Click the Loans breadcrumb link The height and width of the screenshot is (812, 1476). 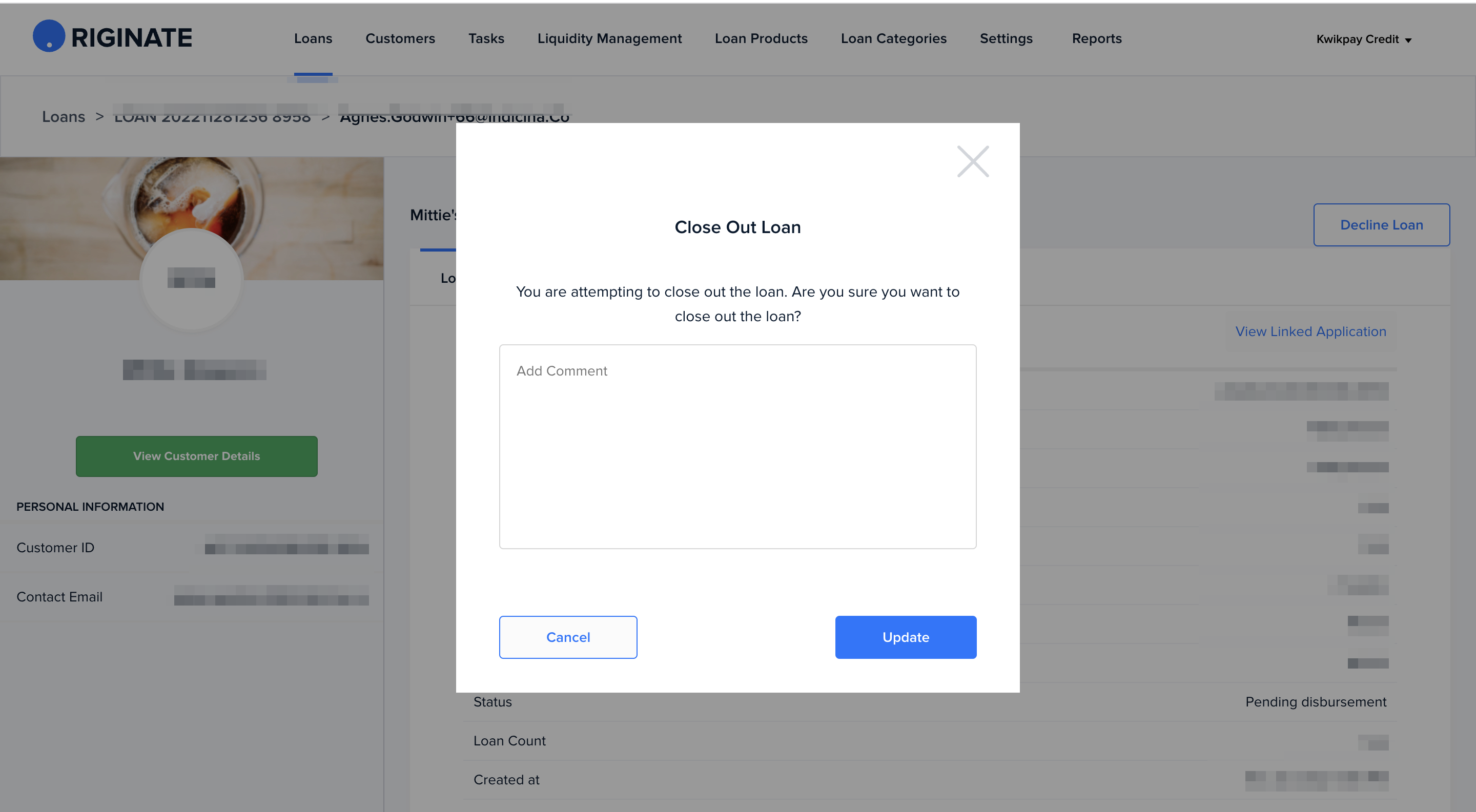click(63, 117)
